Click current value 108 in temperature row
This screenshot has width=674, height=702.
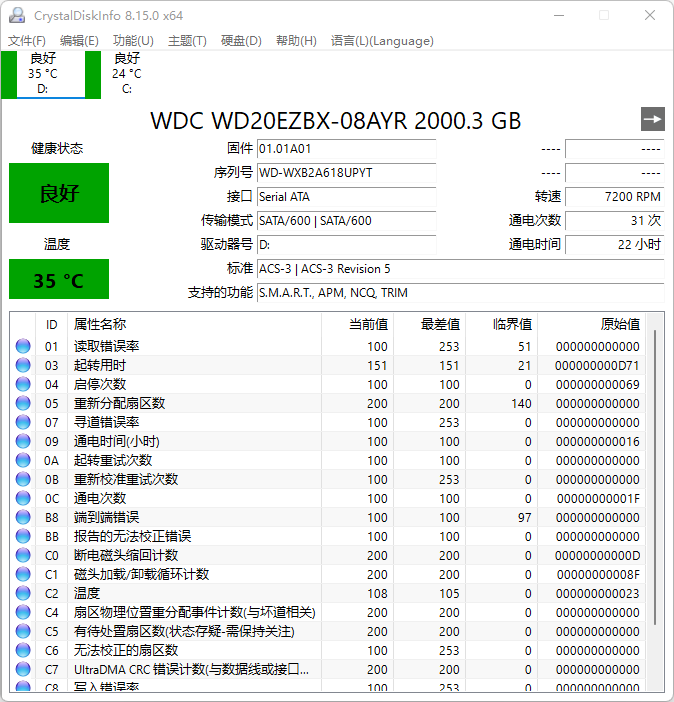pos(377,594)
